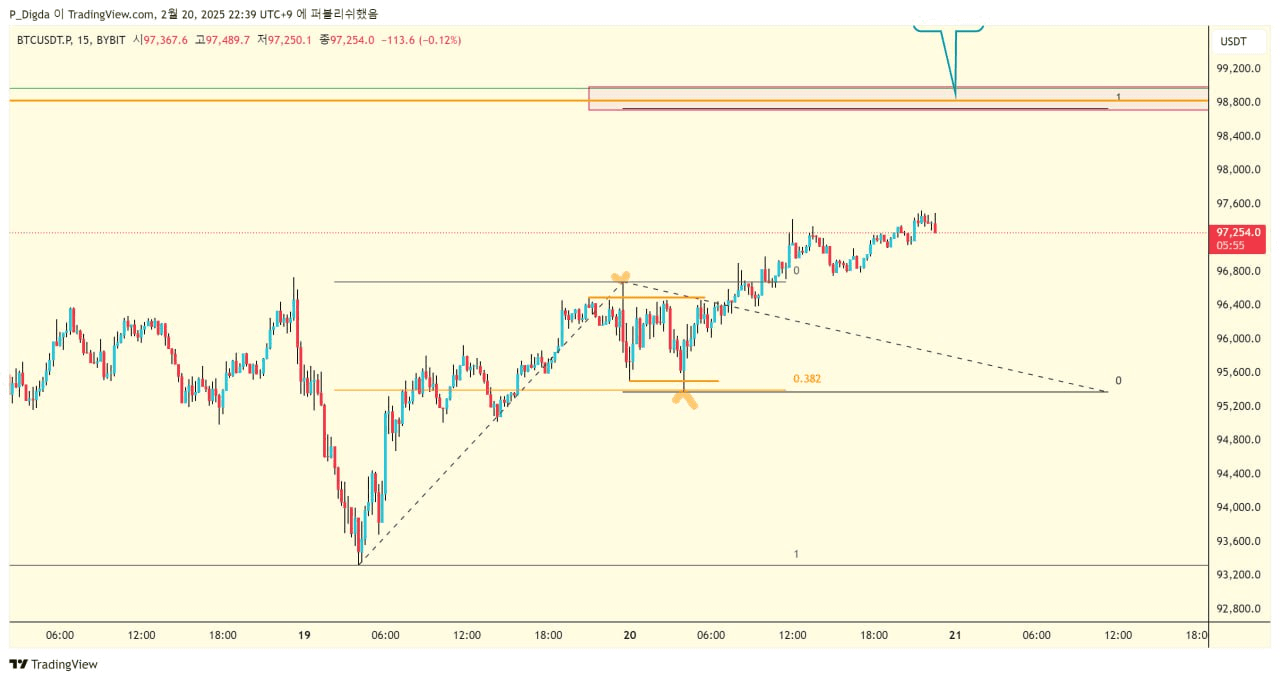Click the red 97,254.0 current price tag
This screenshot has height=681, width=1280.
pos(1238,238)
